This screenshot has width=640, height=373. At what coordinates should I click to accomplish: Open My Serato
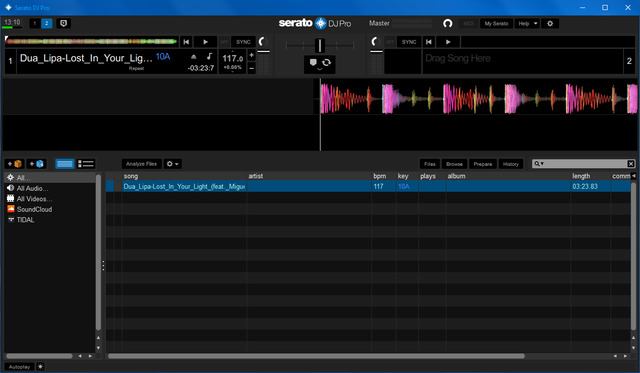pyautogui.click(x=496, y=23)
